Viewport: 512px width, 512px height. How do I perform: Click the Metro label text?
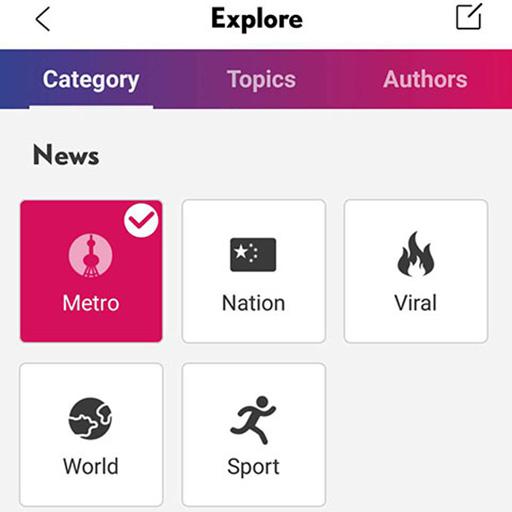91,303
